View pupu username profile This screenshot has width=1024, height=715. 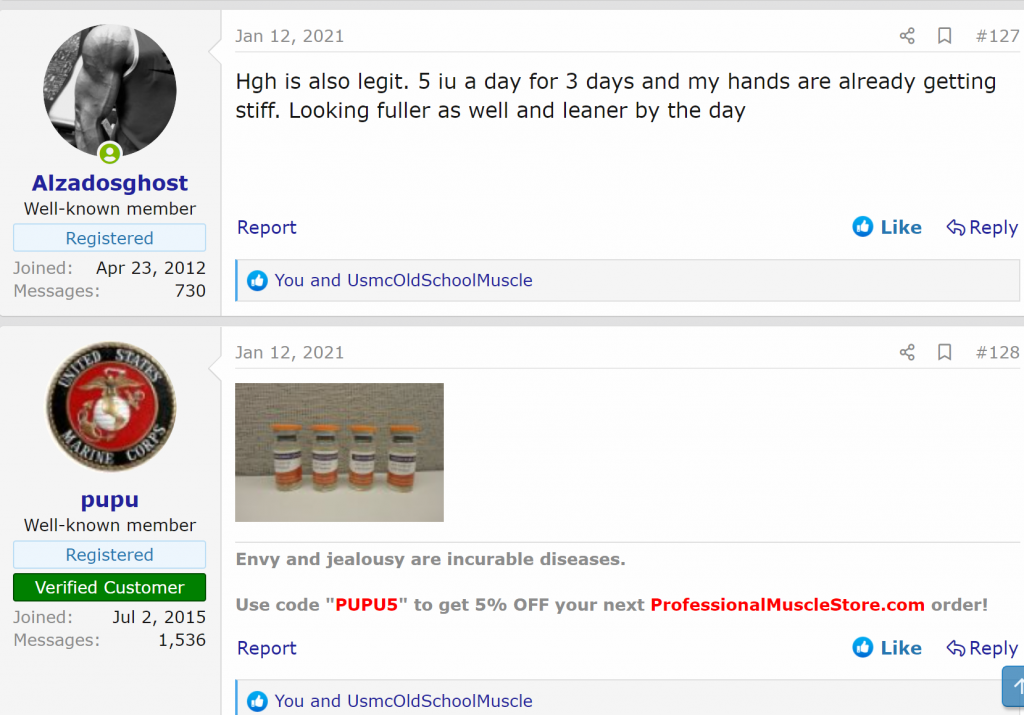[110, 500]
